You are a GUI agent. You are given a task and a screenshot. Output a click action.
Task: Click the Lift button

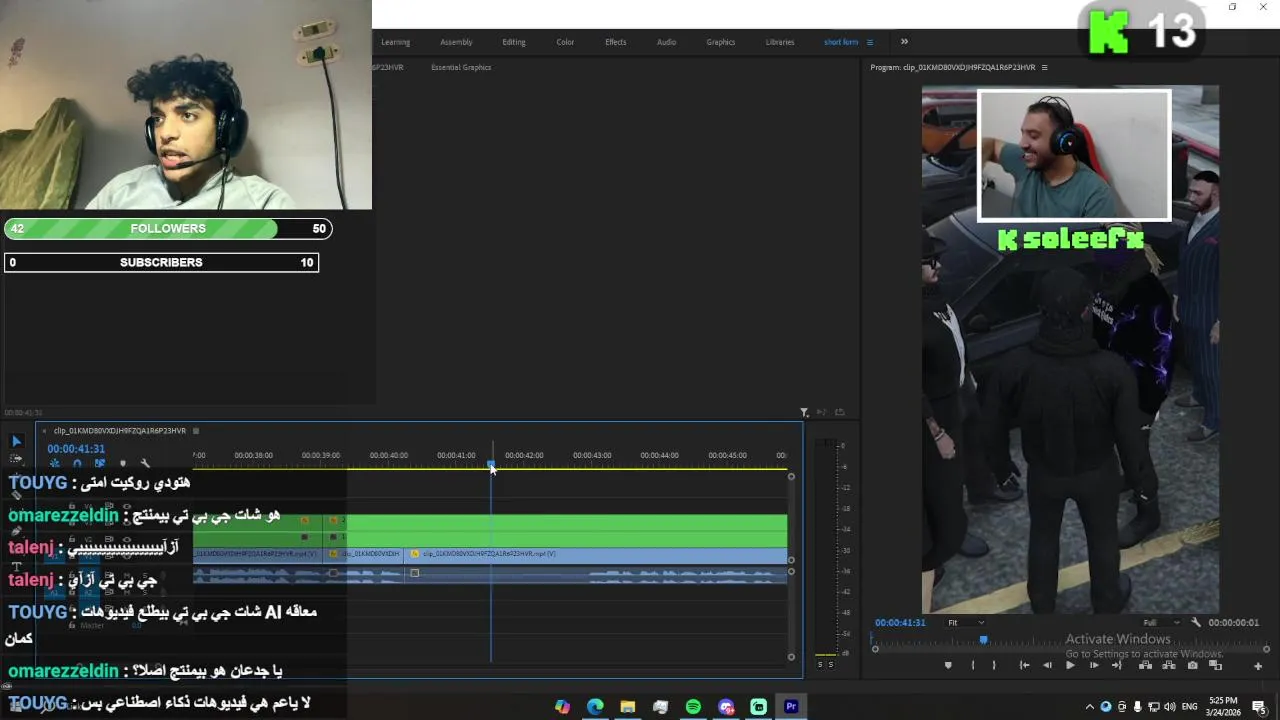pos(1145,665)
